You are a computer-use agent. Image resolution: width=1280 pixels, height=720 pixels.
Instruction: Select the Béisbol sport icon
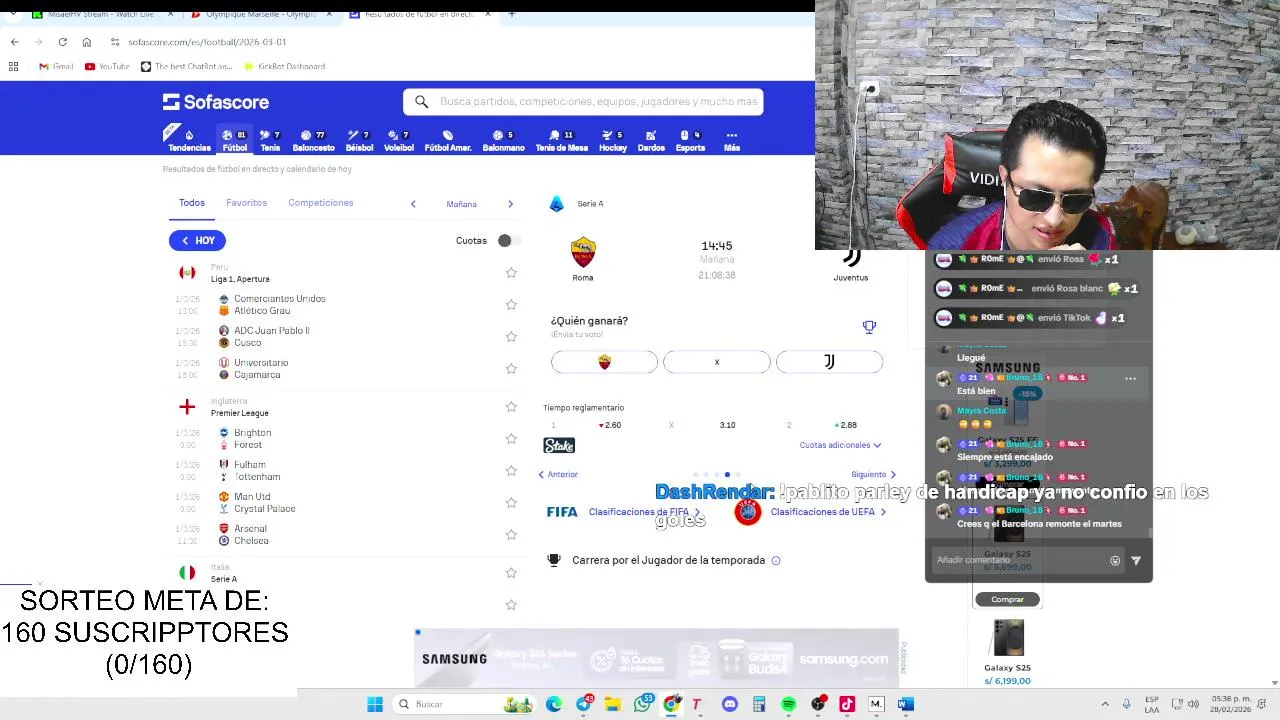click(x=359, y=140)
